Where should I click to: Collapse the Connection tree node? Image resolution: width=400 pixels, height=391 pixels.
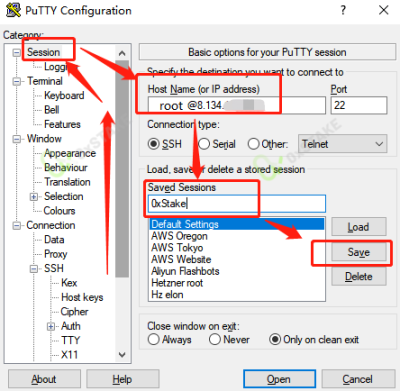tap(16, 226)
